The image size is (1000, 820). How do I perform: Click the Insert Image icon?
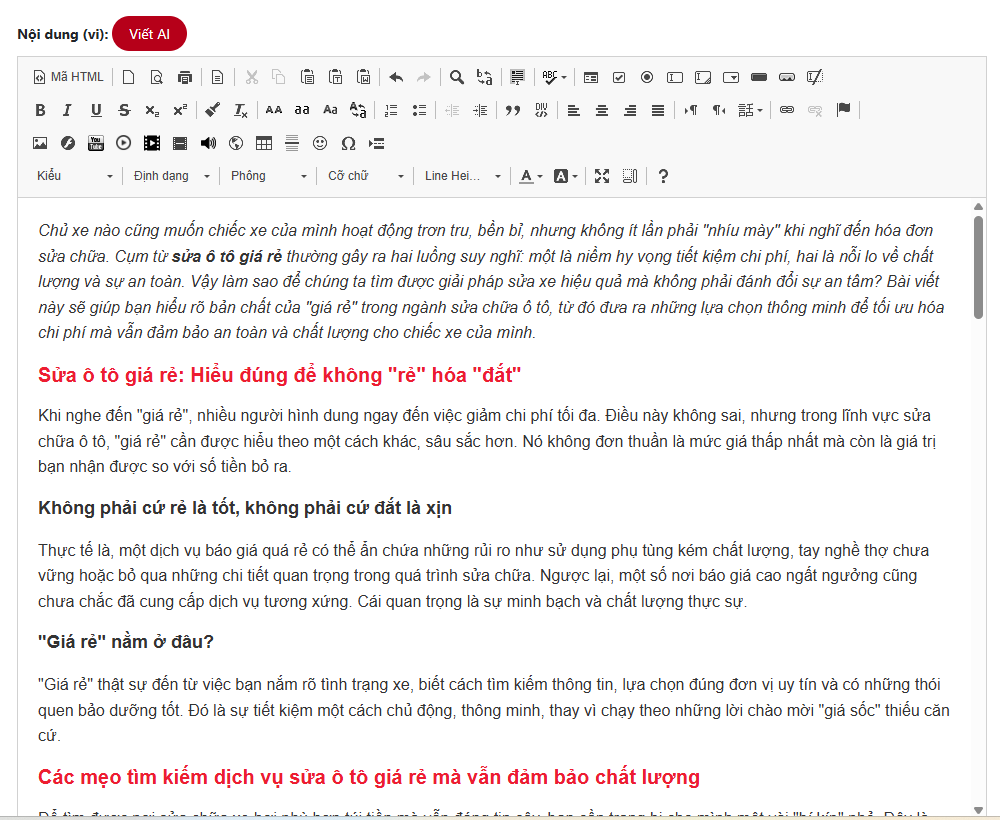click(40, 143)
